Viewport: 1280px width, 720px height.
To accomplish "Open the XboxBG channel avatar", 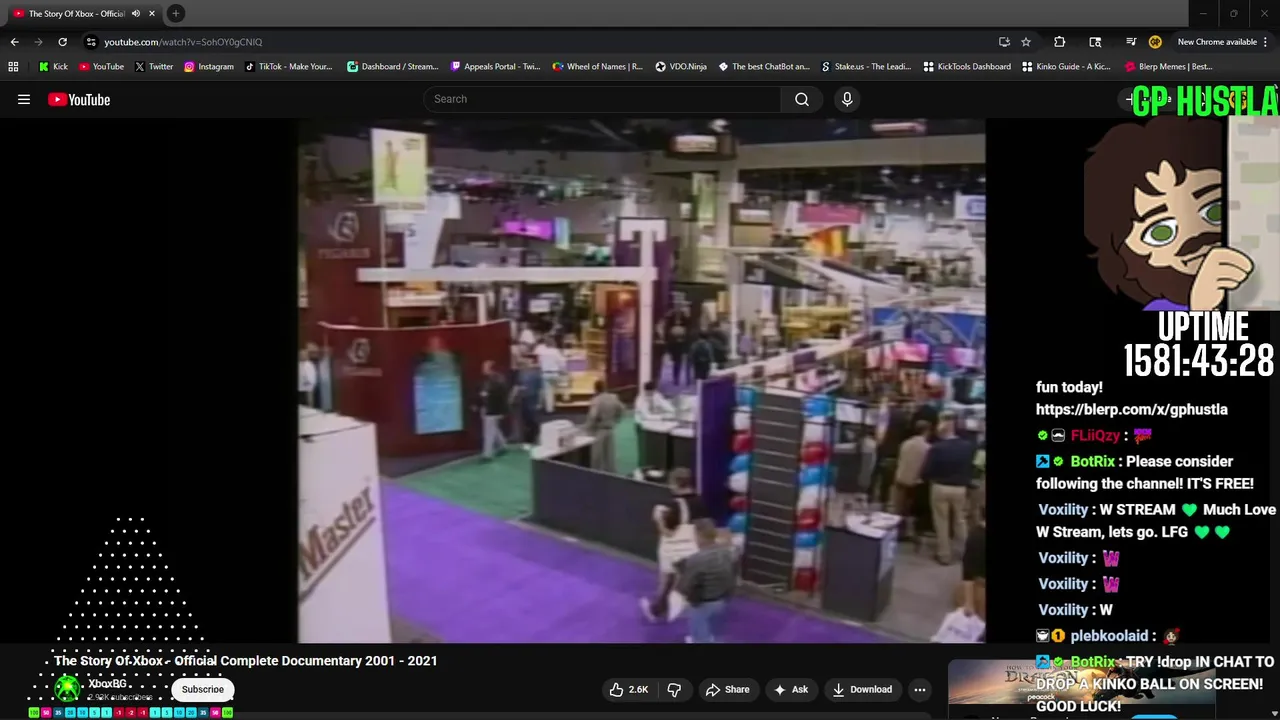I will 68,689.
